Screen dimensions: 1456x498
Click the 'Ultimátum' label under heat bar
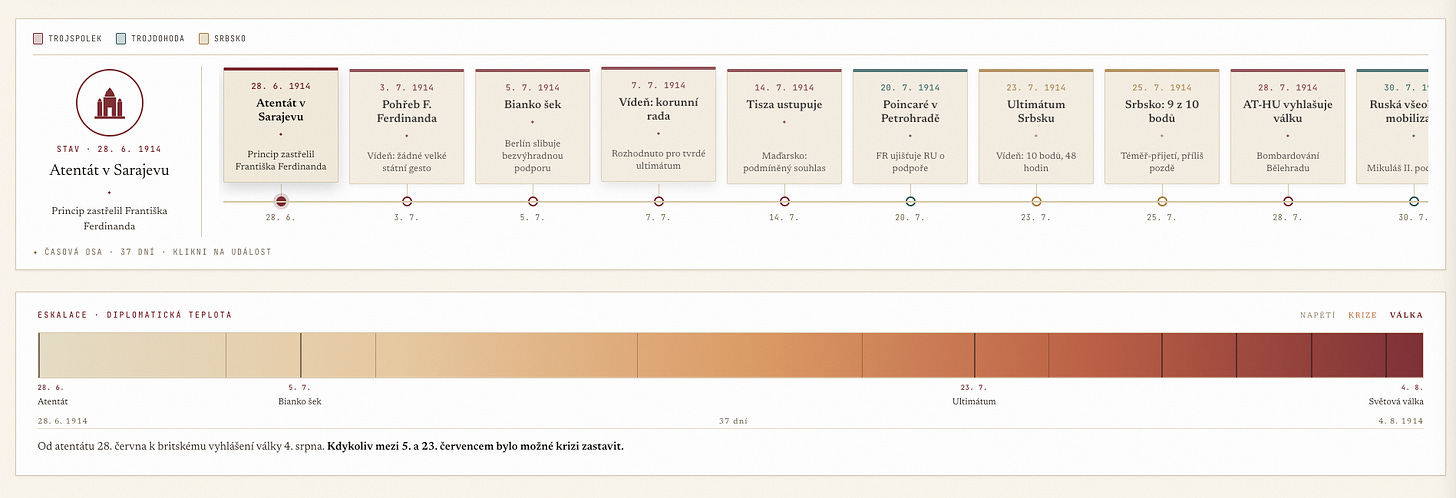(x=974, y=402)
